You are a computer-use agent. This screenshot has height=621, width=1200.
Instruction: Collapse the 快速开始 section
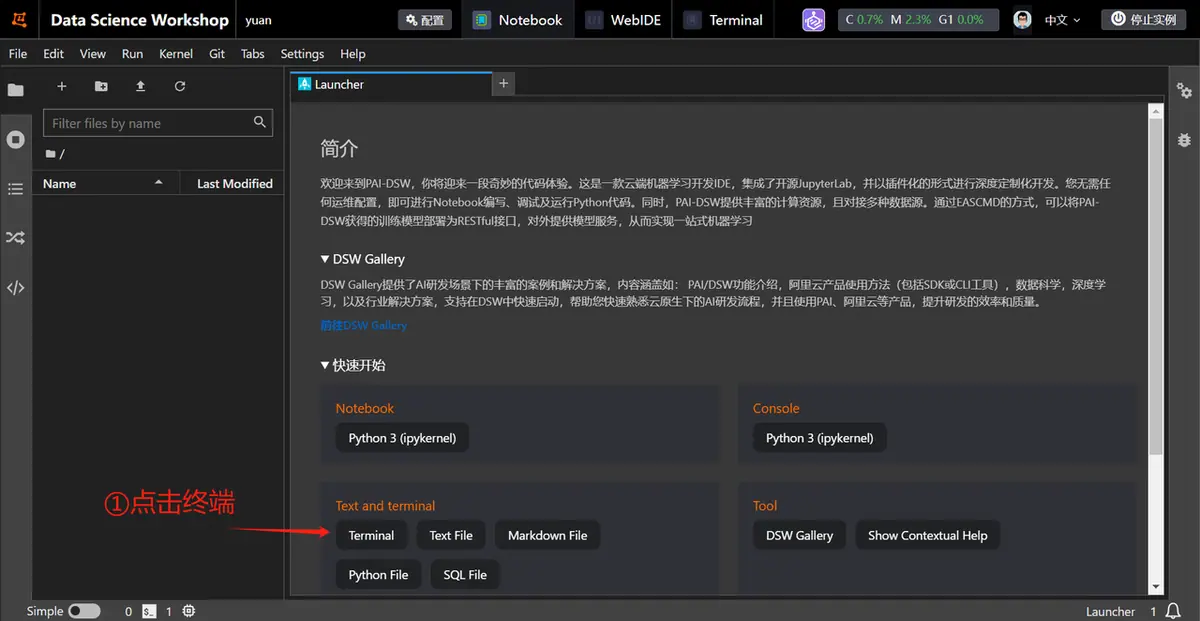coord(353,365)
